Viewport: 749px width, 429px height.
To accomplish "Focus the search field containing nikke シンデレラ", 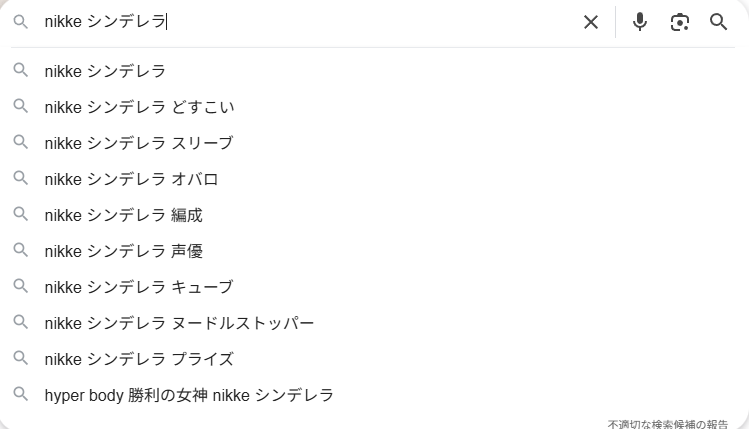I will click(300, 22).
